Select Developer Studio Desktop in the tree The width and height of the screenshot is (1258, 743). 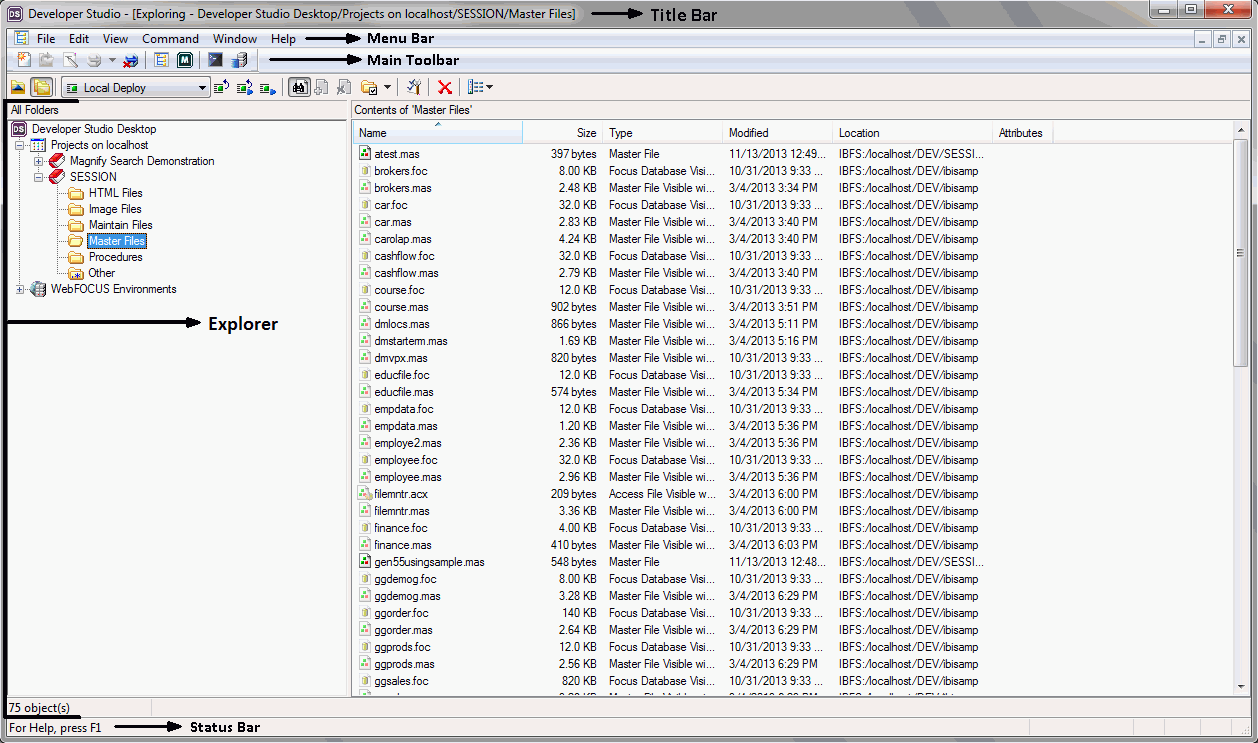[94, 129]
